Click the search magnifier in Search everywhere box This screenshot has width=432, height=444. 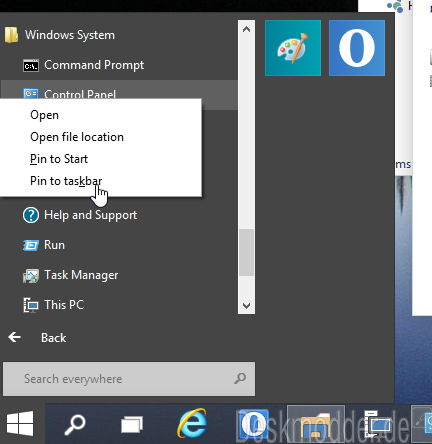click(240, 379)
